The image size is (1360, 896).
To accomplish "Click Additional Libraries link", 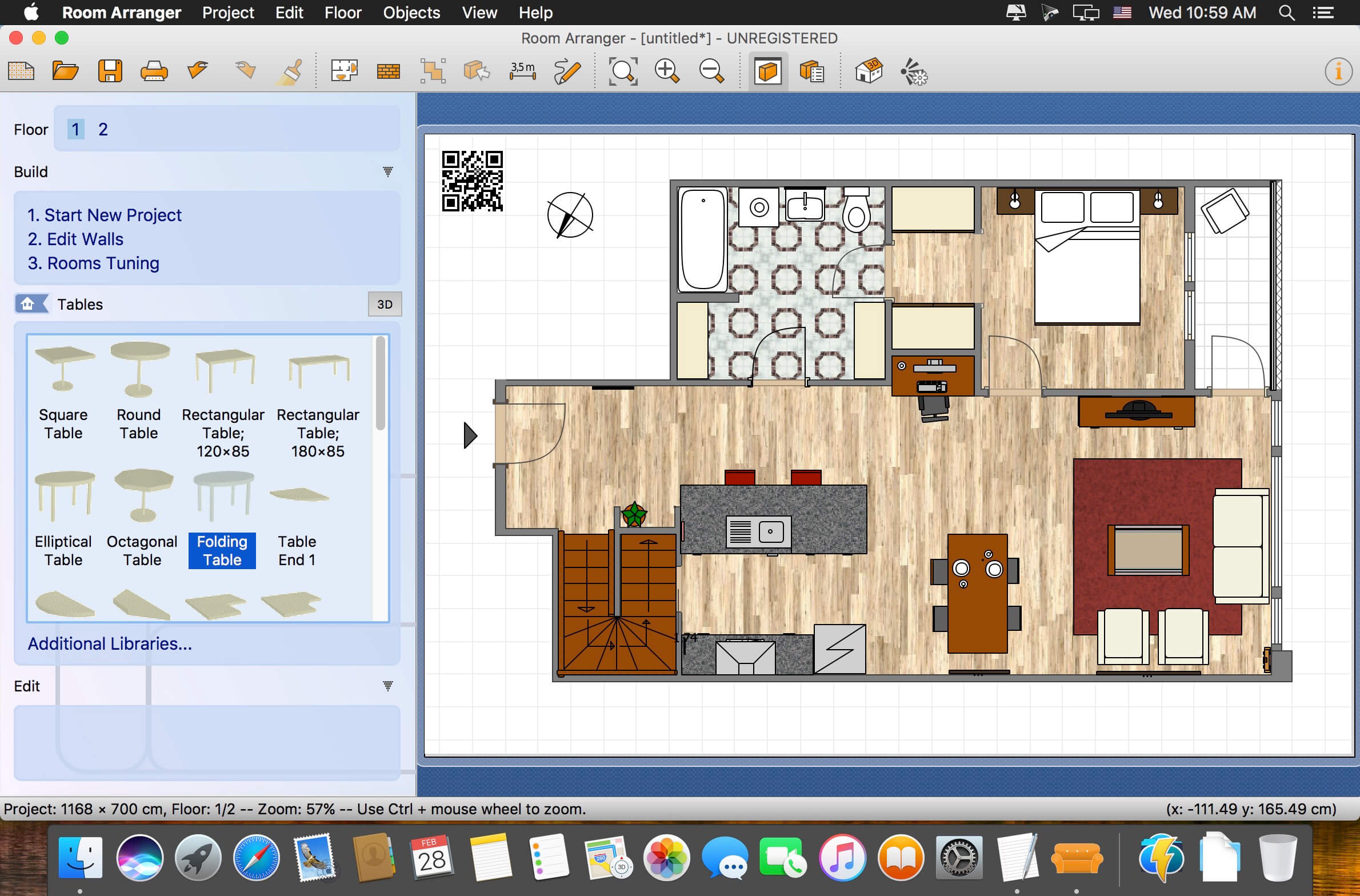I will pyautogui.click(x=110, y=644).
